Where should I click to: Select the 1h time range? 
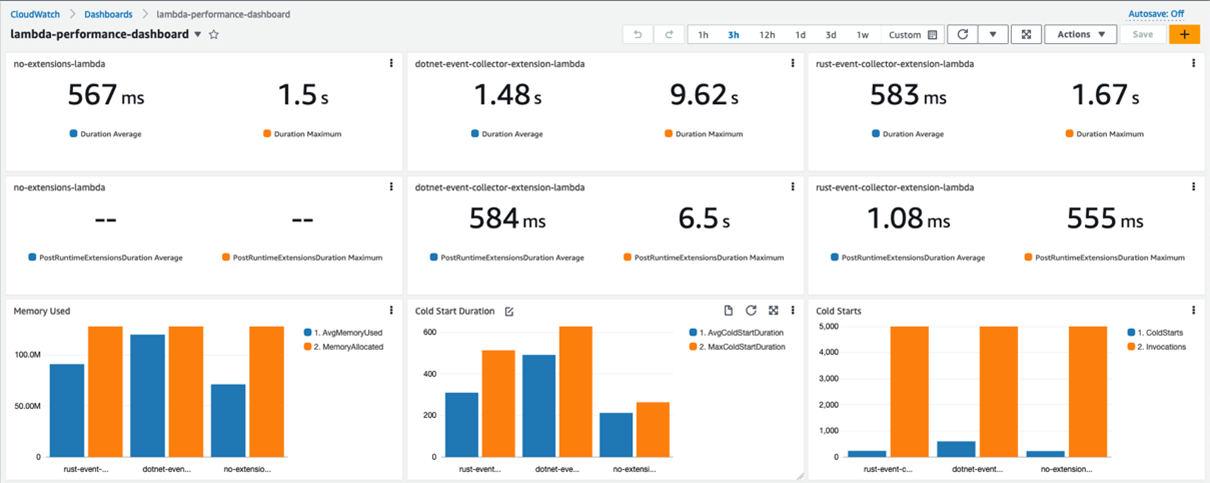click(703, 35)
